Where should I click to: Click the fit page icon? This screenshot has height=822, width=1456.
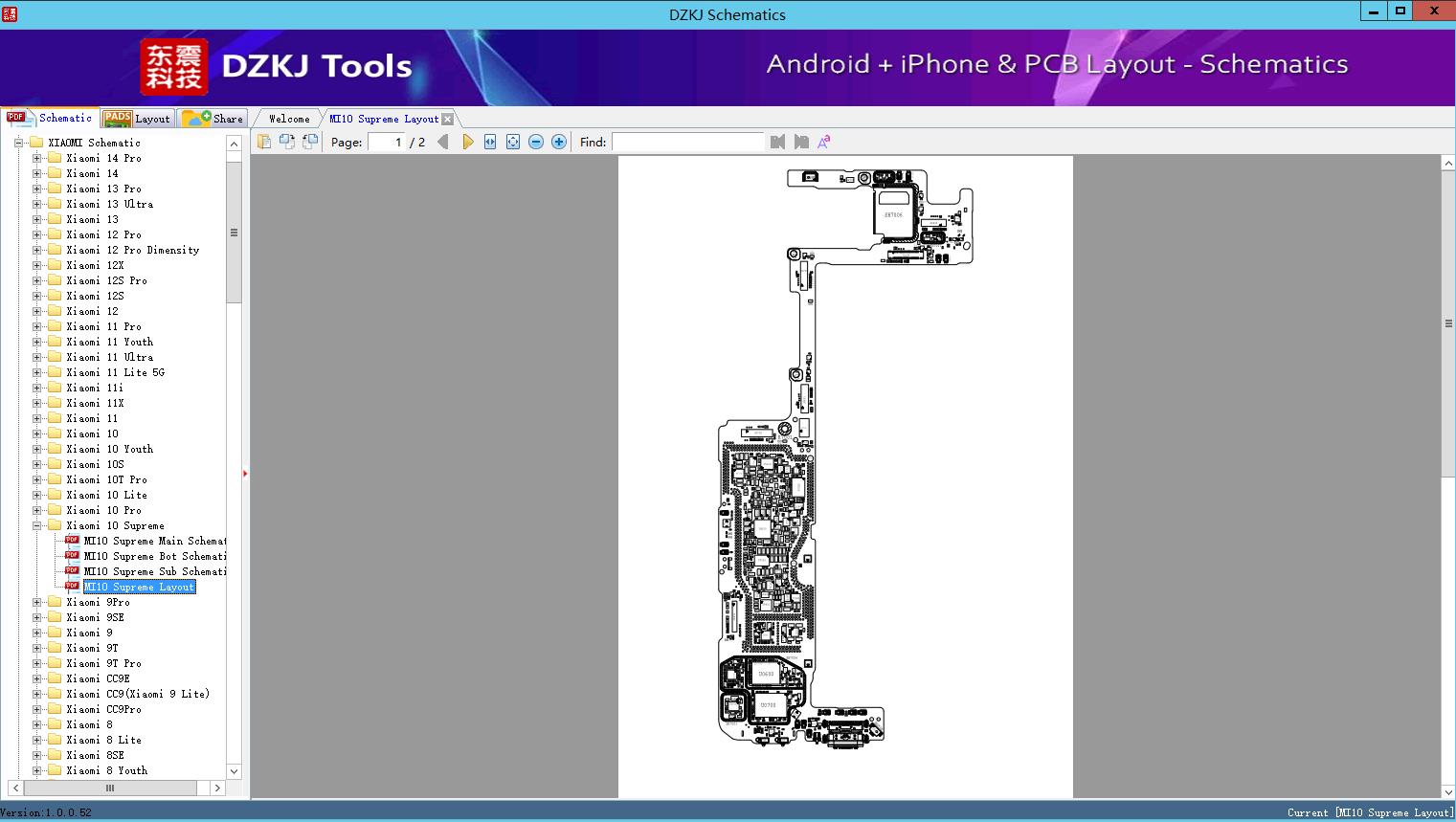coord(513,142)
